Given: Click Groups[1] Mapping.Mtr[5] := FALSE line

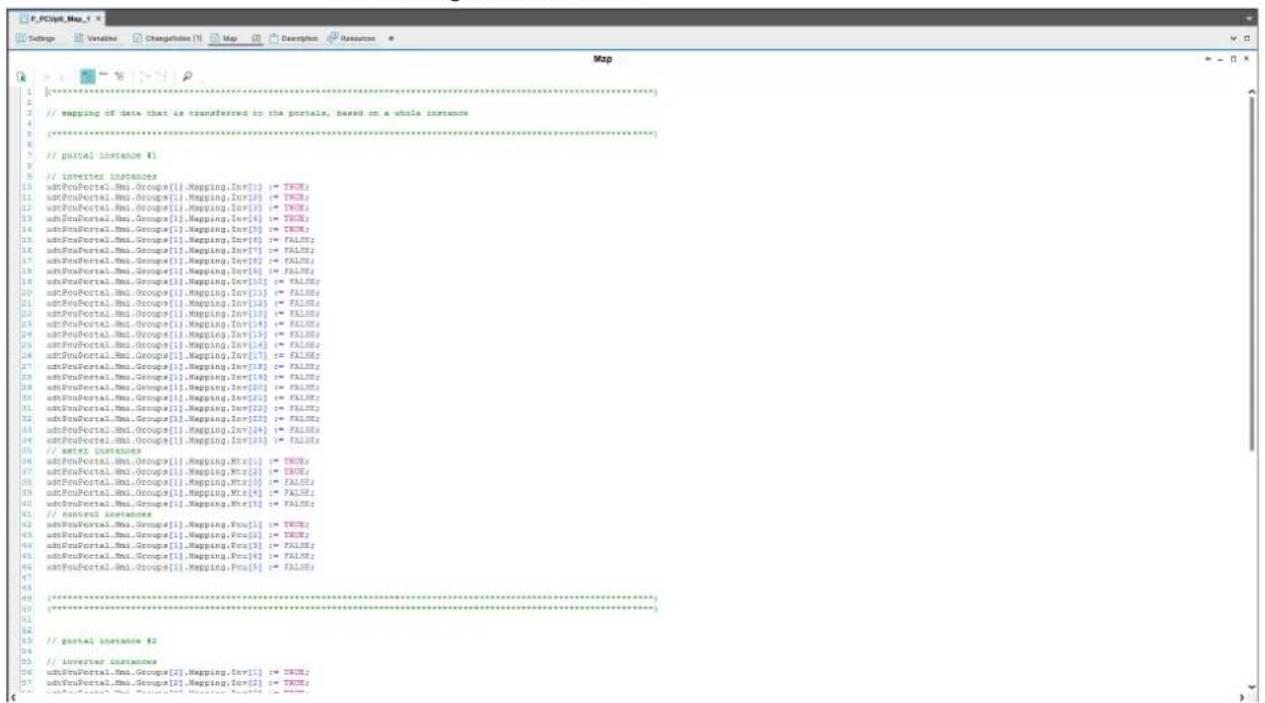Looking at the screenshot, I should coord(180,503).
